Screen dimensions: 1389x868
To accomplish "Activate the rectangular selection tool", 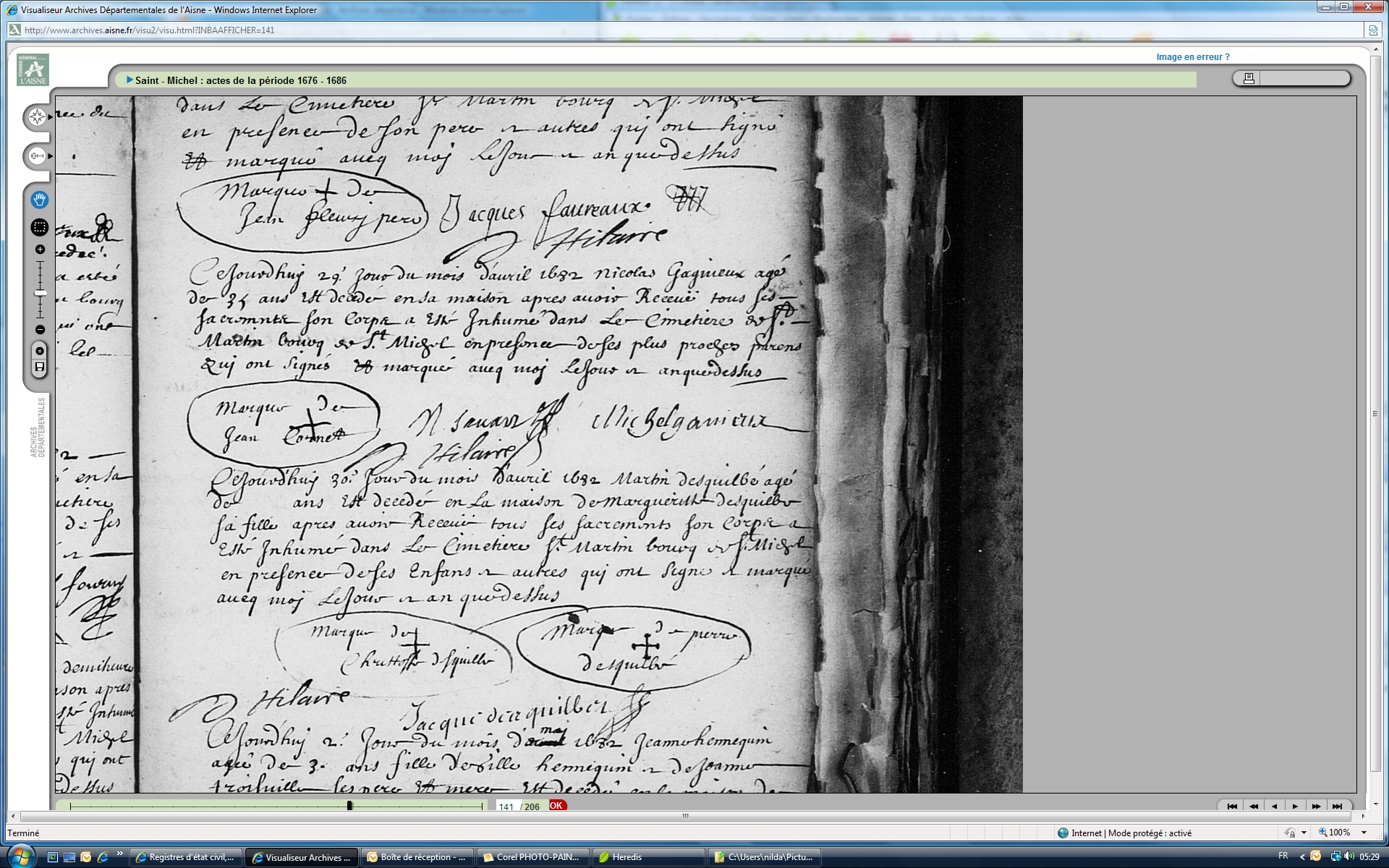I will tap(40, 227).
